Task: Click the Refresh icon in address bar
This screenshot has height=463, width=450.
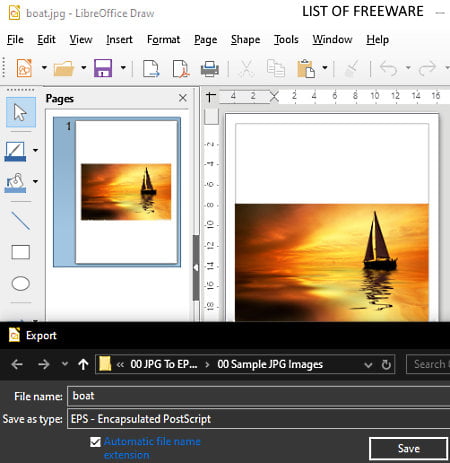Action: (386, 365)
